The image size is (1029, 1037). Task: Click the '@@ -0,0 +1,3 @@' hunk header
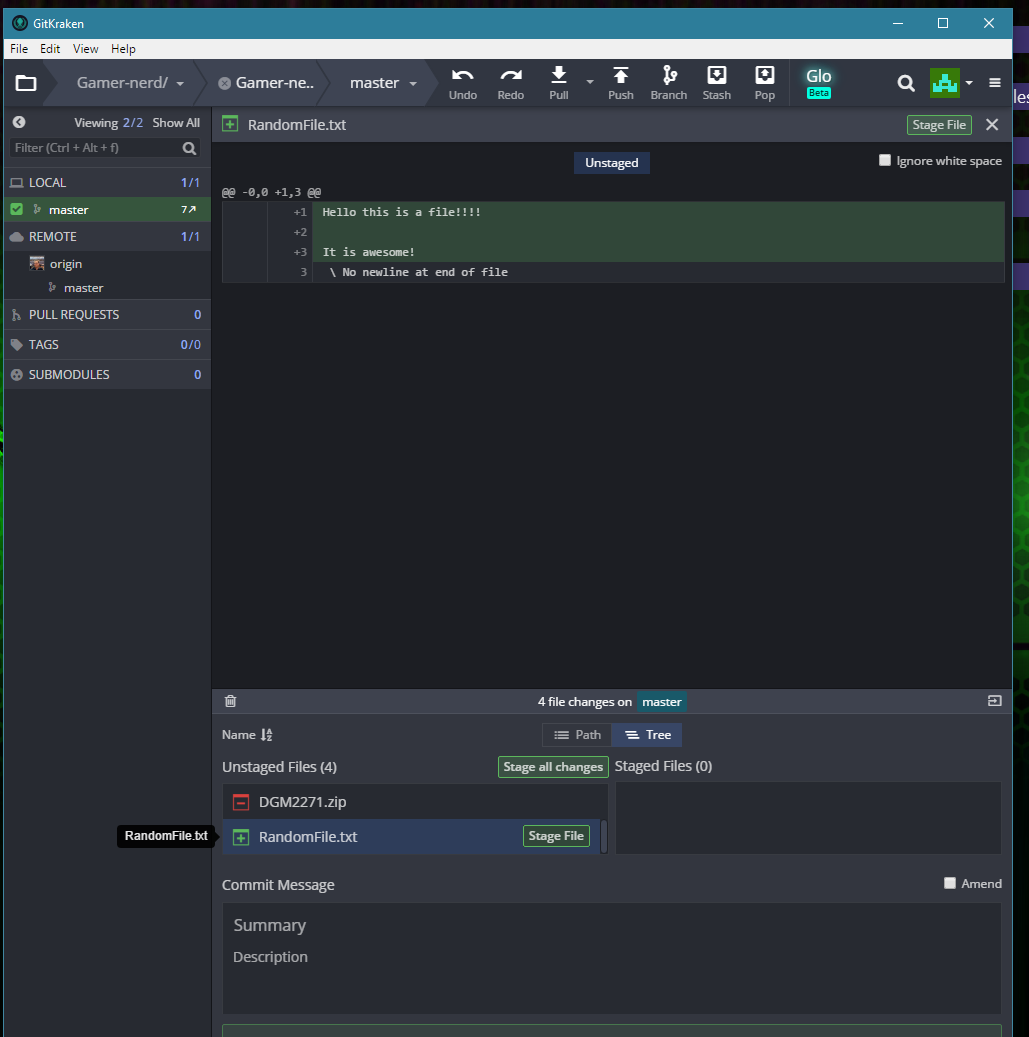coord(271,192)
